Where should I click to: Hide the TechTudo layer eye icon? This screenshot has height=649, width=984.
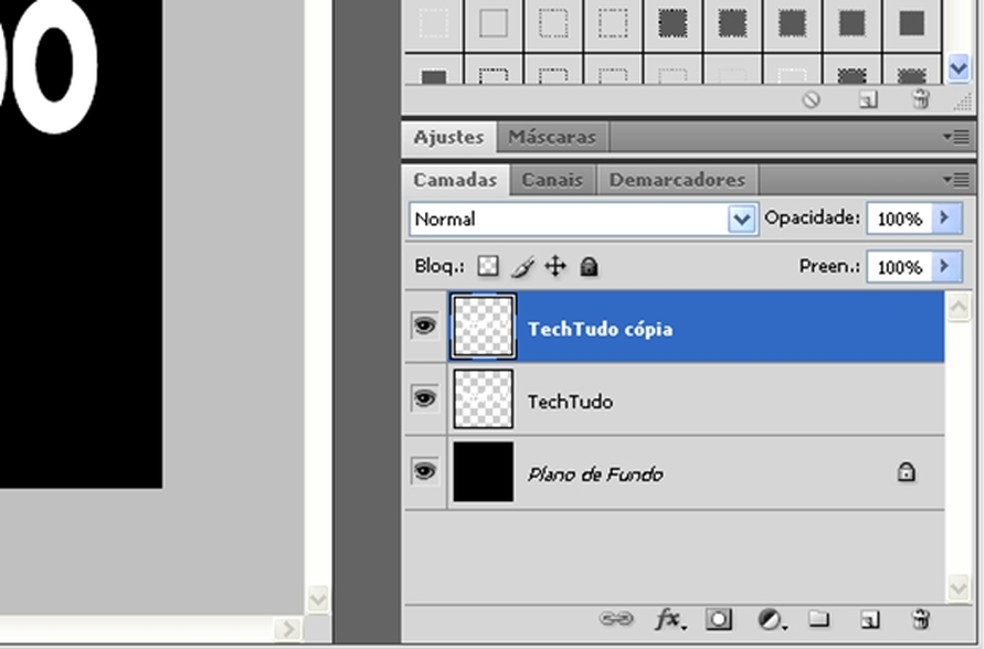click(424, 399)
